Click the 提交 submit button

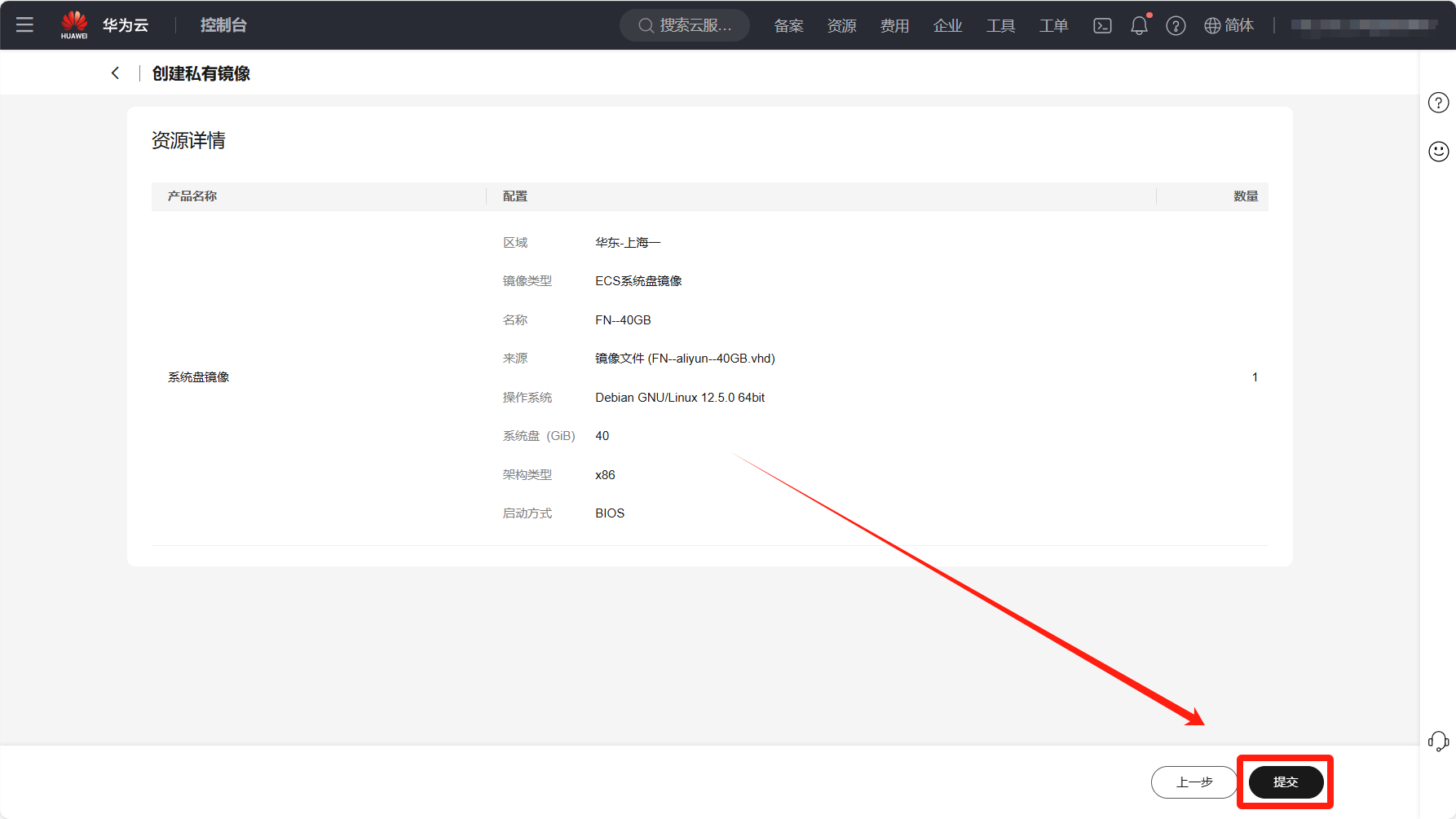pos(1286,782)
